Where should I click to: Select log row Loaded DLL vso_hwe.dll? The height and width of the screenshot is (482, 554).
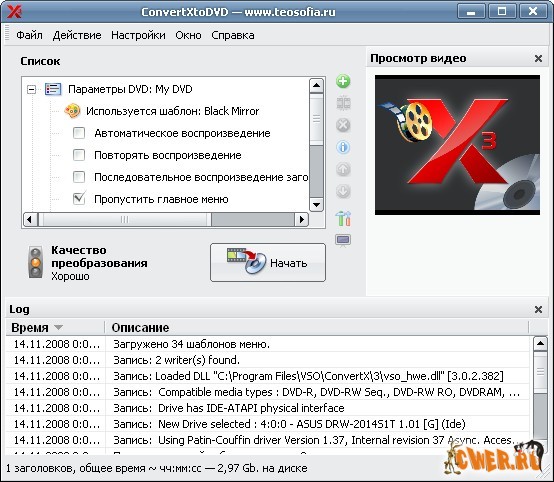267,376
